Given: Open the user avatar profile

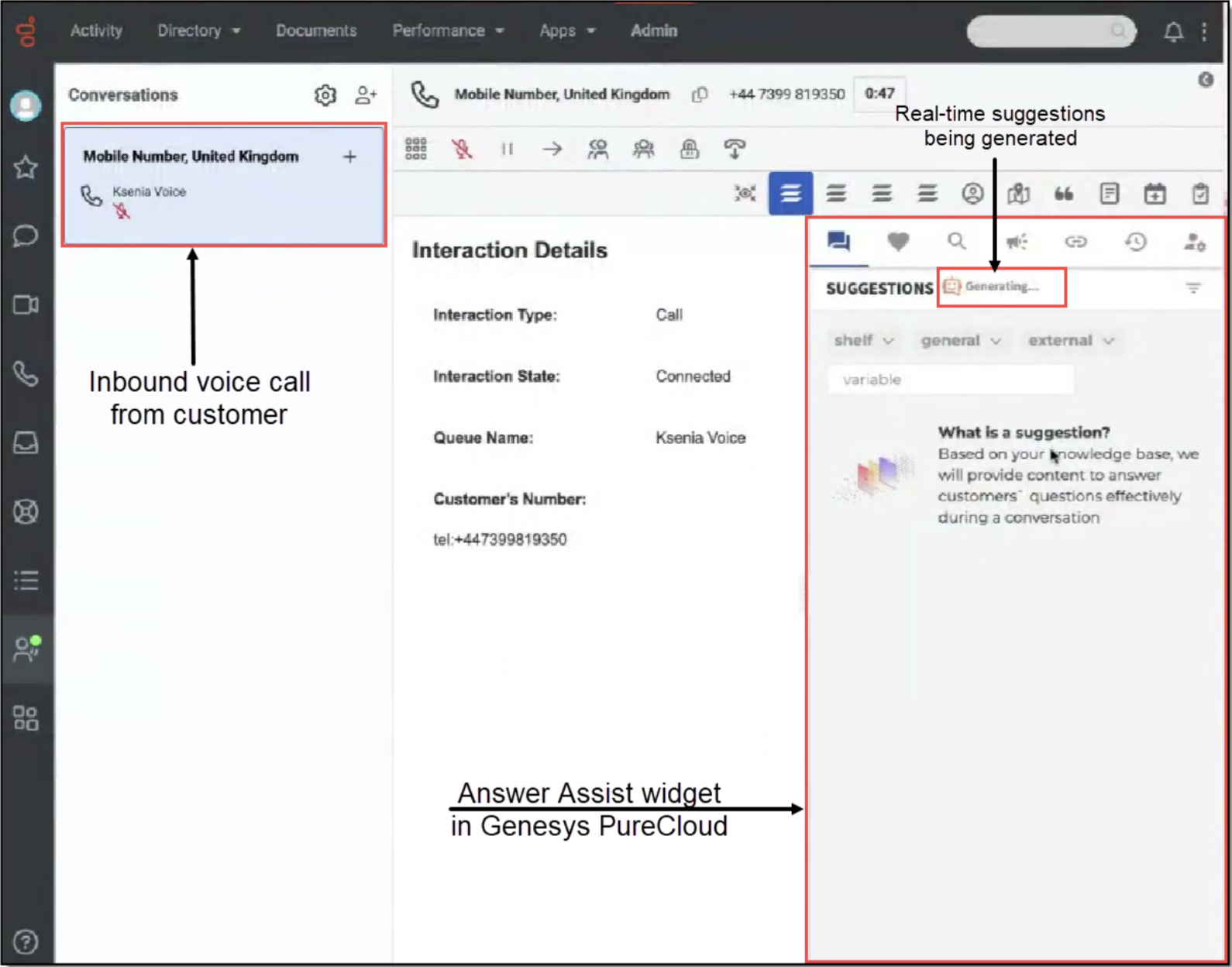Looking at the screenshot, I should [26, 105].
